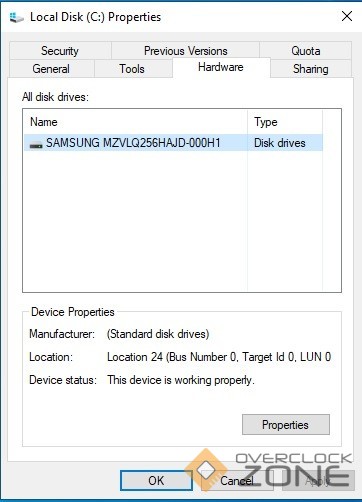Confirm with the OK button
This screenshot has width=362, height=502.
156,480
